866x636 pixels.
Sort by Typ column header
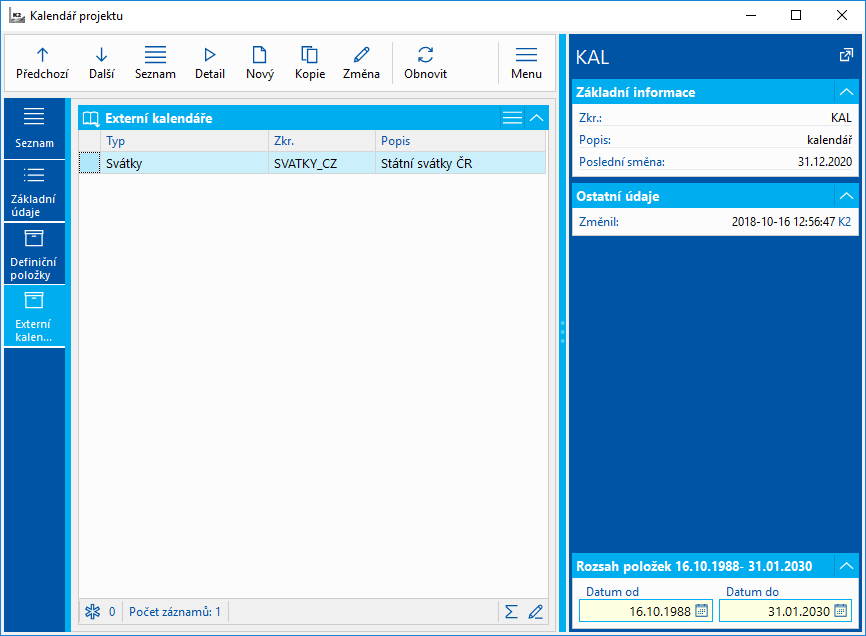[184, 141]
